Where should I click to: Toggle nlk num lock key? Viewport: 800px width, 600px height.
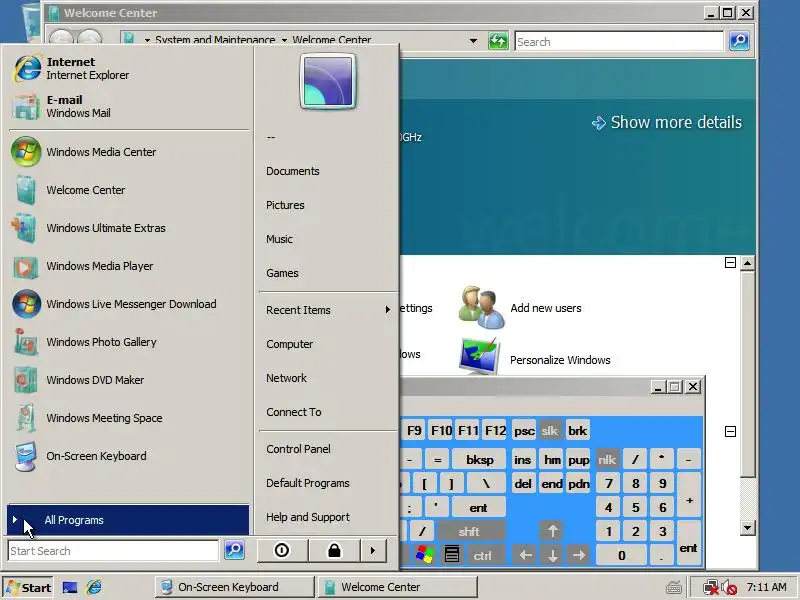(x=607, y=460)
